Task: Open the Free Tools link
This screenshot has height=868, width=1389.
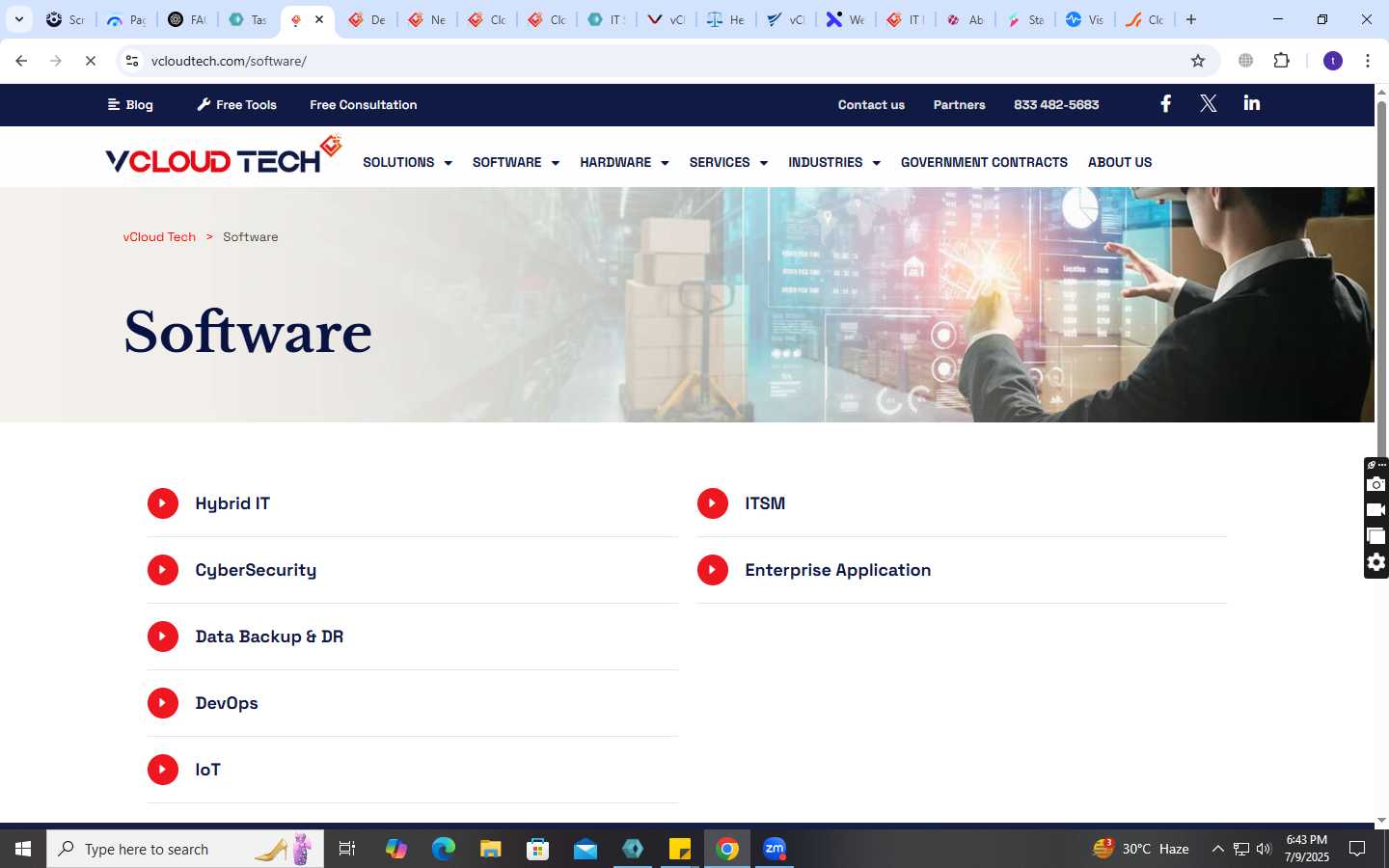Action: point(236,104)
